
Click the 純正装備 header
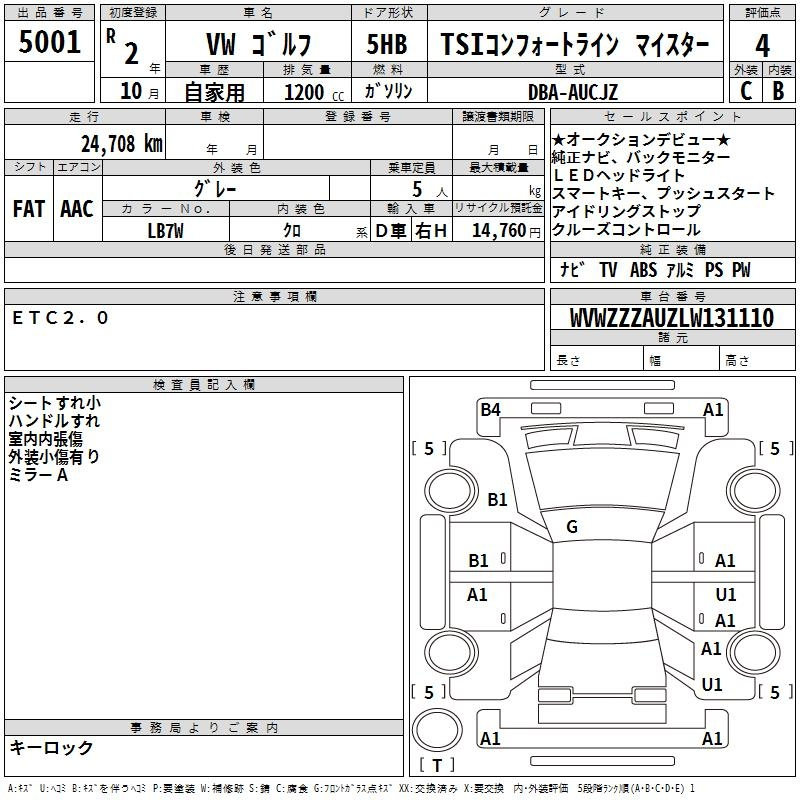point(672,249)
